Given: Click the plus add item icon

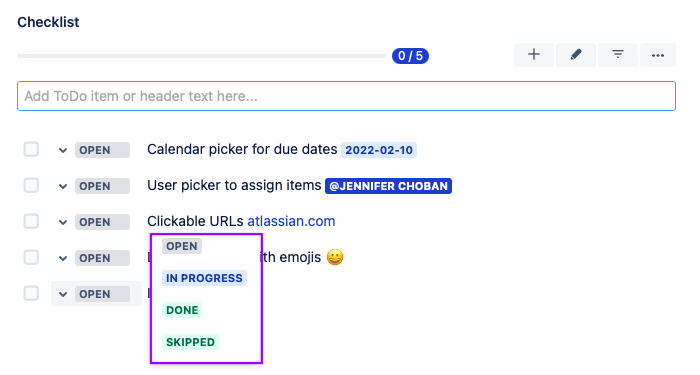Looking at the screenshot, I should [x=533, y=55].
